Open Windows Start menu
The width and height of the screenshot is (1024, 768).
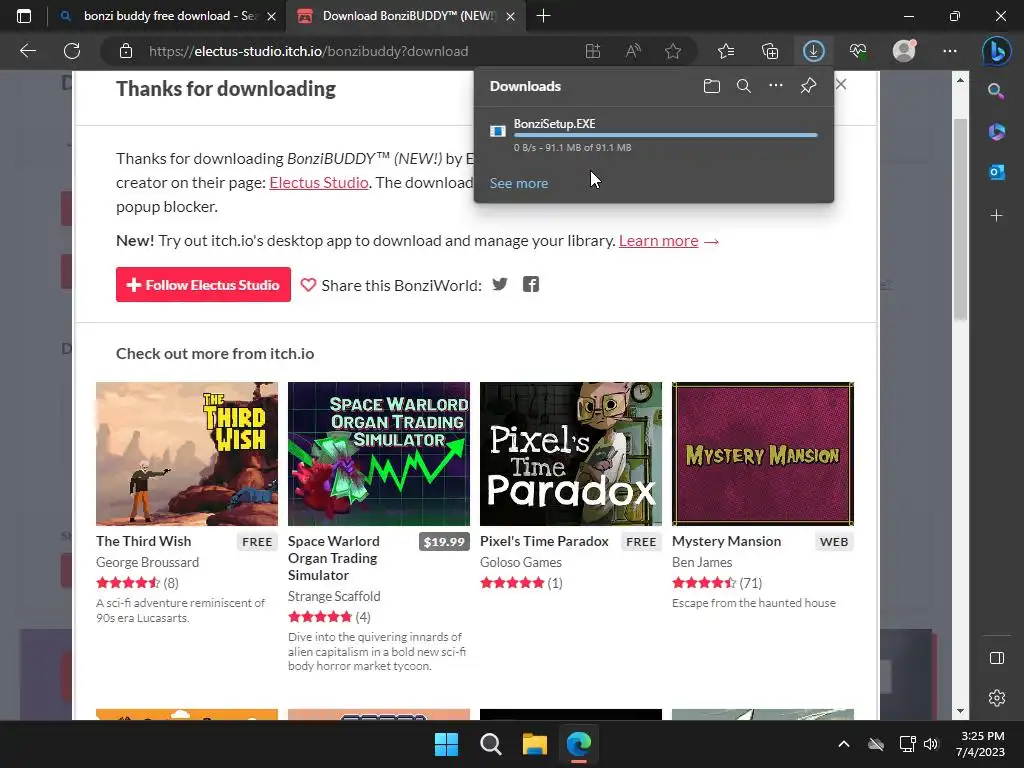[x=447, y=744]
